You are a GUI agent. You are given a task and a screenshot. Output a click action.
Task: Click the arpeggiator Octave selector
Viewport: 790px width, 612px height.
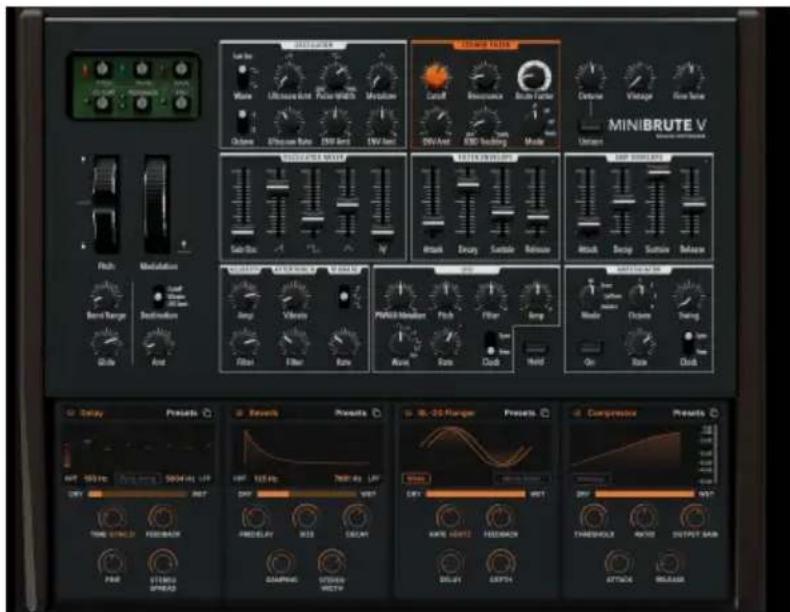pos(639,297)
